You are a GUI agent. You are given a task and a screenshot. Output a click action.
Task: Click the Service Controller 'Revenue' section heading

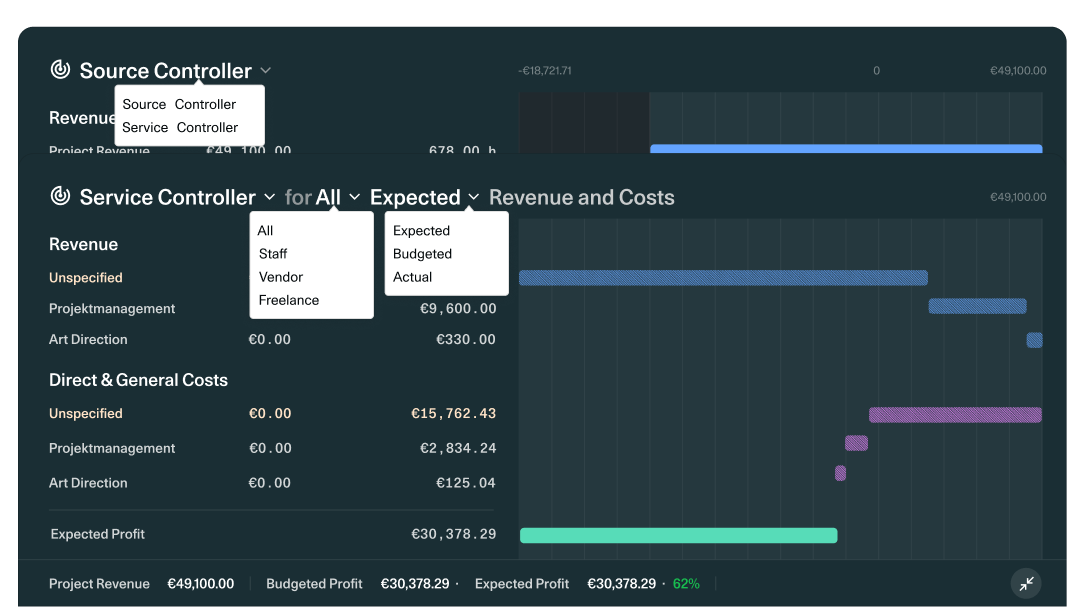[x=84, y=244]
